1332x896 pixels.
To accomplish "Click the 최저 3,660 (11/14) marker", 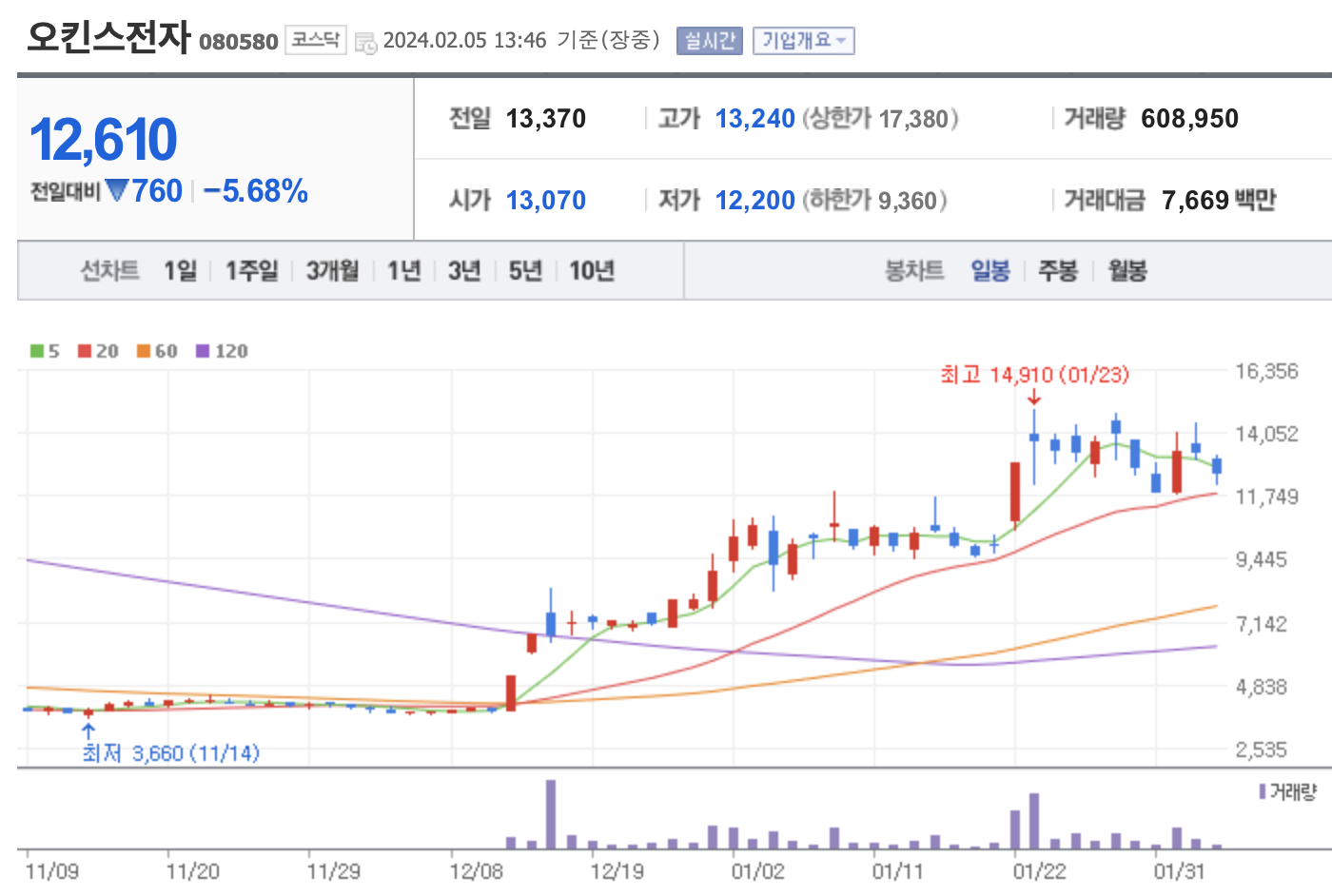I will click(x=170, y=753).
